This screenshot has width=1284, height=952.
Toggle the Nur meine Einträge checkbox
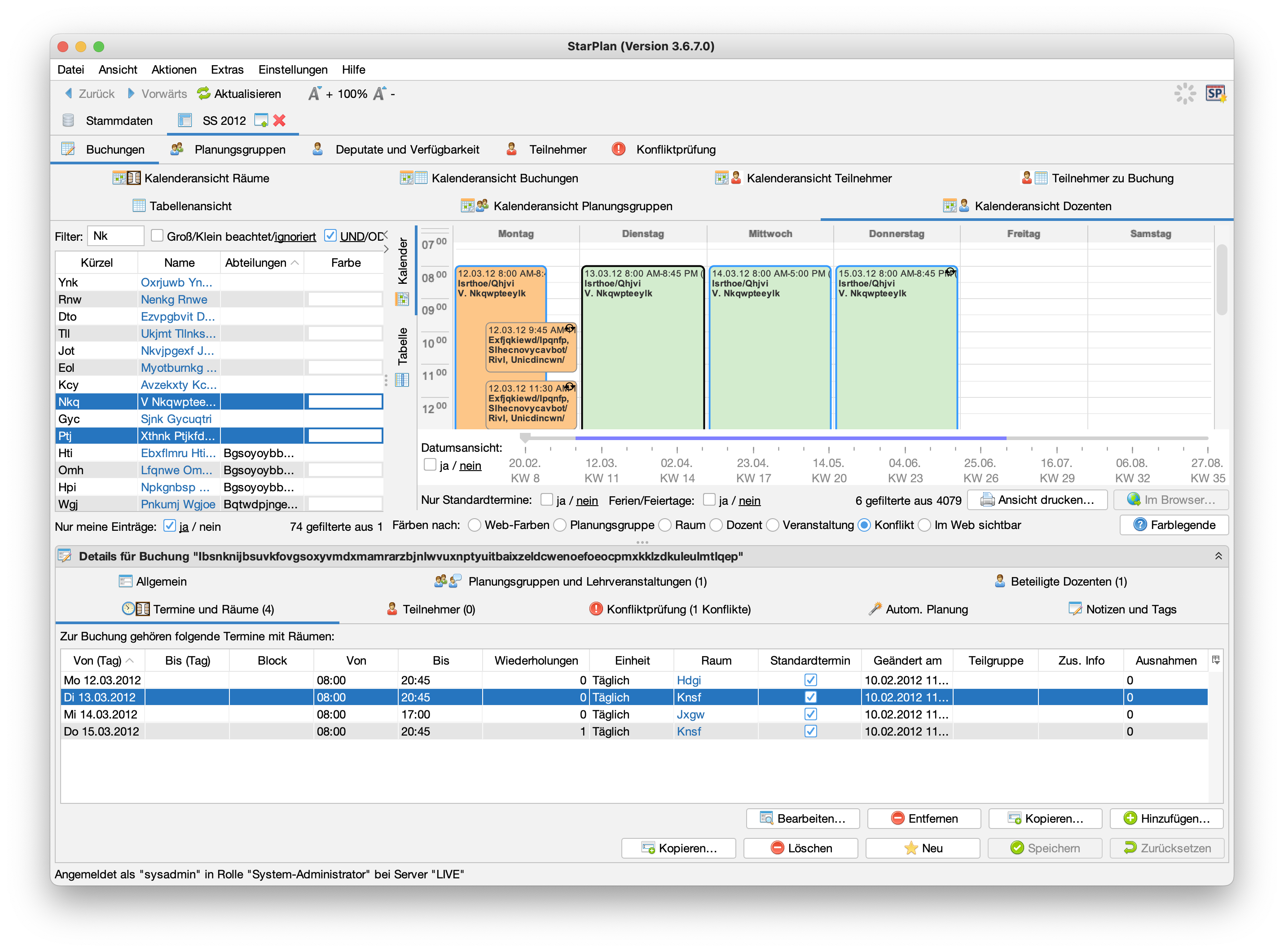click(169, 525)
